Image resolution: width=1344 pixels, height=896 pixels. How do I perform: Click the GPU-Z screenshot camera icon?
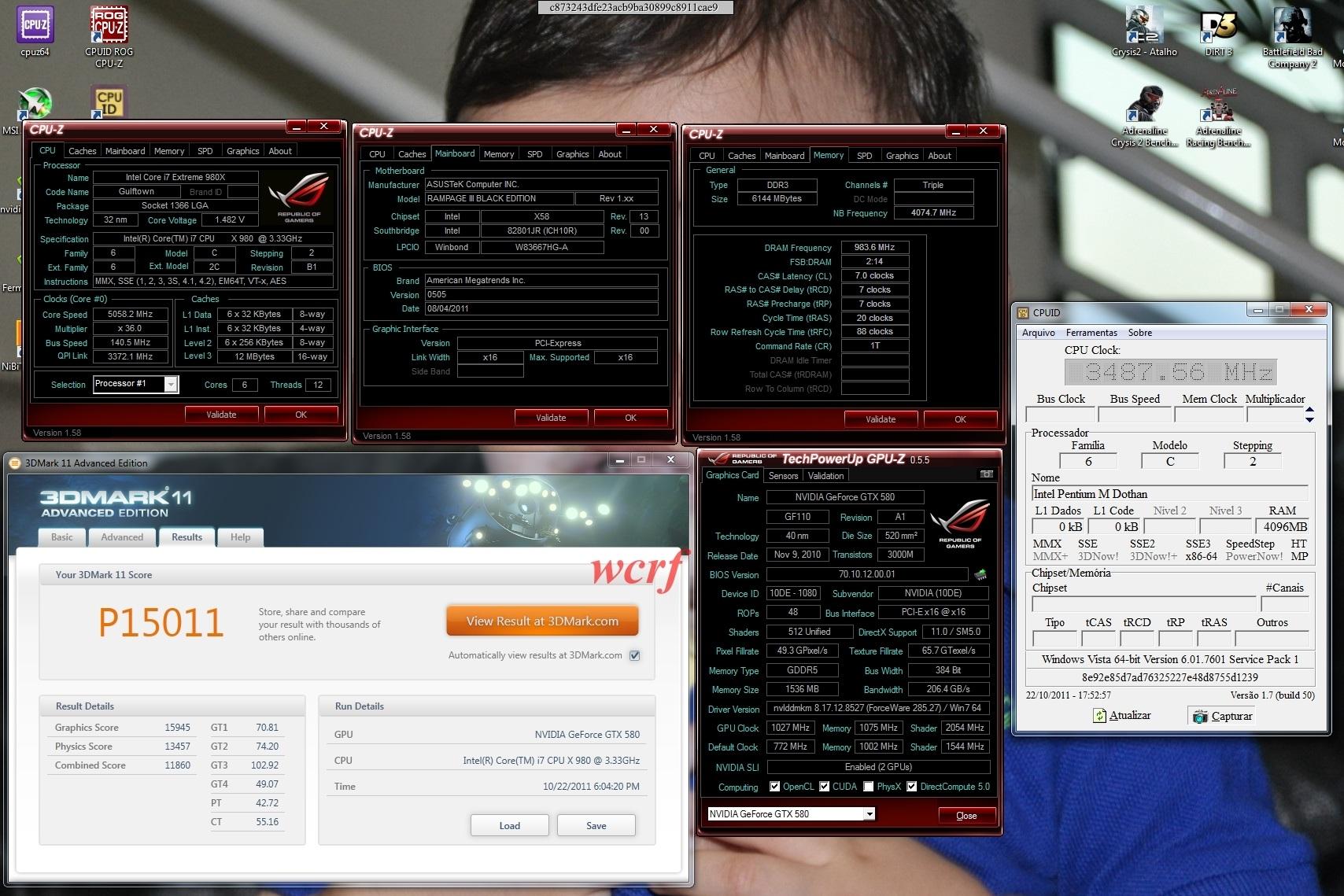986,474
